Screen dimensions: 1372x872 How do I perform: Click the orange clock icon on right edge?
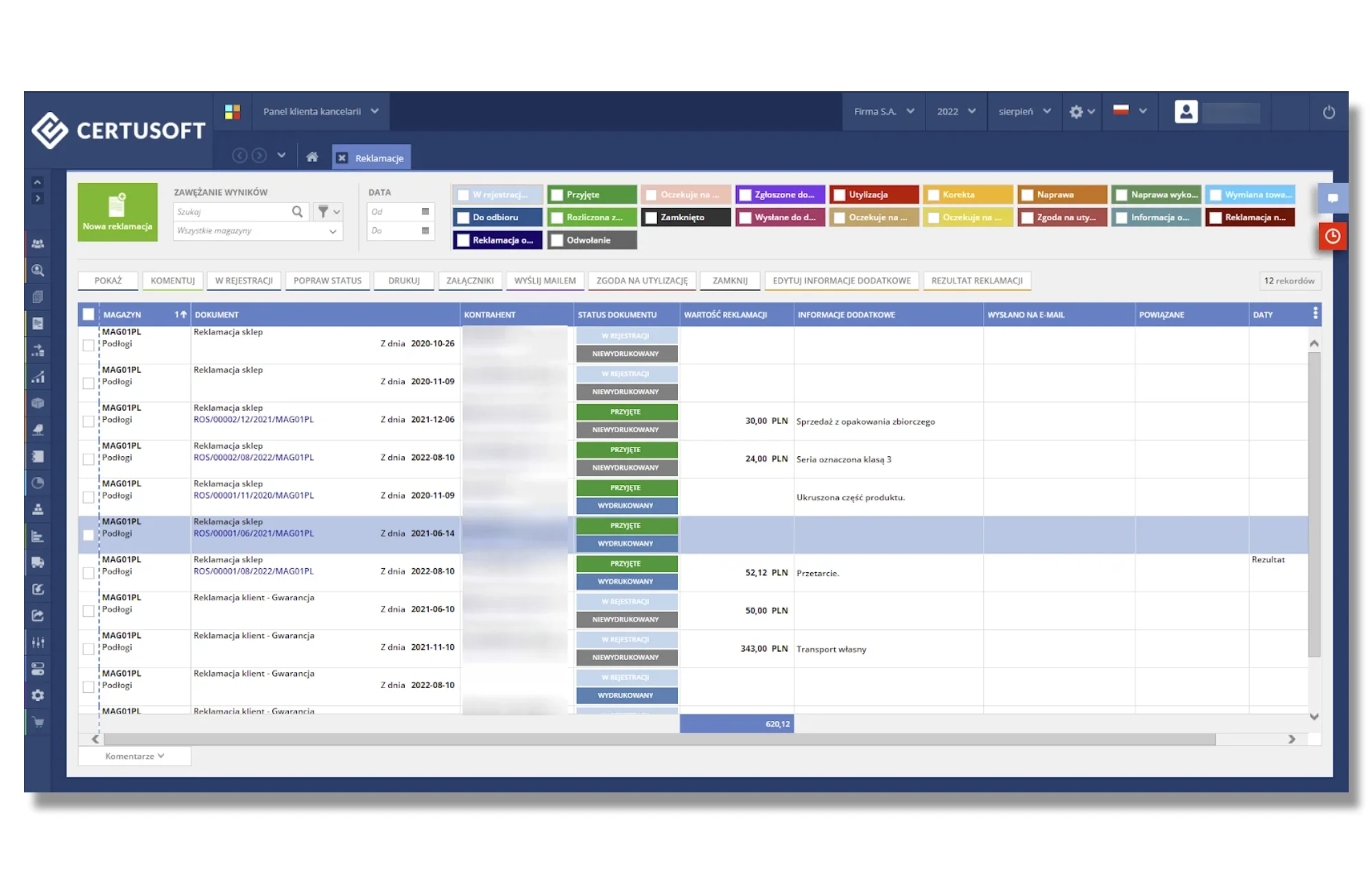pyautogui.click(x=1332, y=237)
